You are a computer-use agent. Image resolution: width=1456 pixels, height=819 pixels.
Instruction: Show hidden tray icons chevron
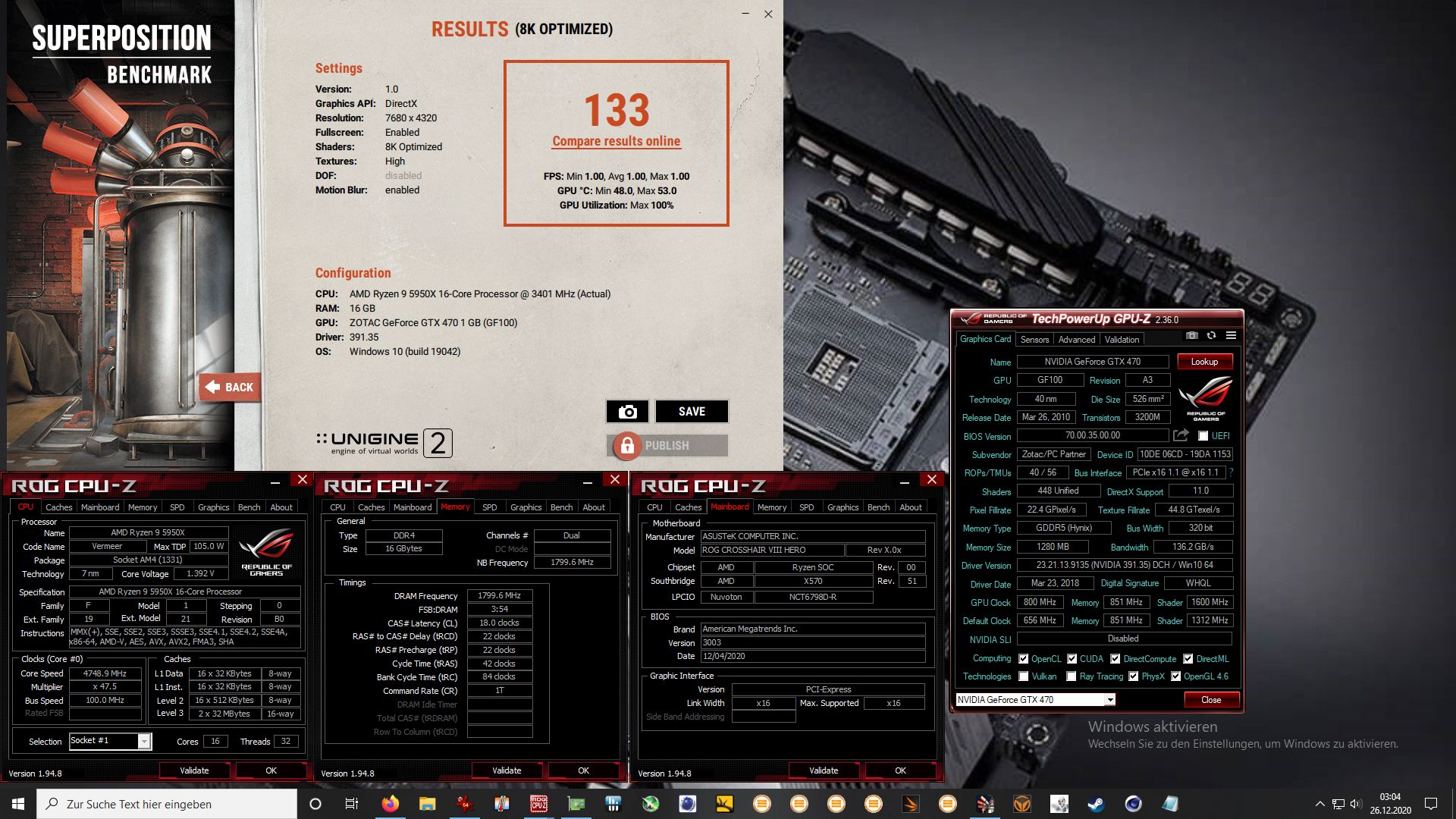(x=1319, y=804)
